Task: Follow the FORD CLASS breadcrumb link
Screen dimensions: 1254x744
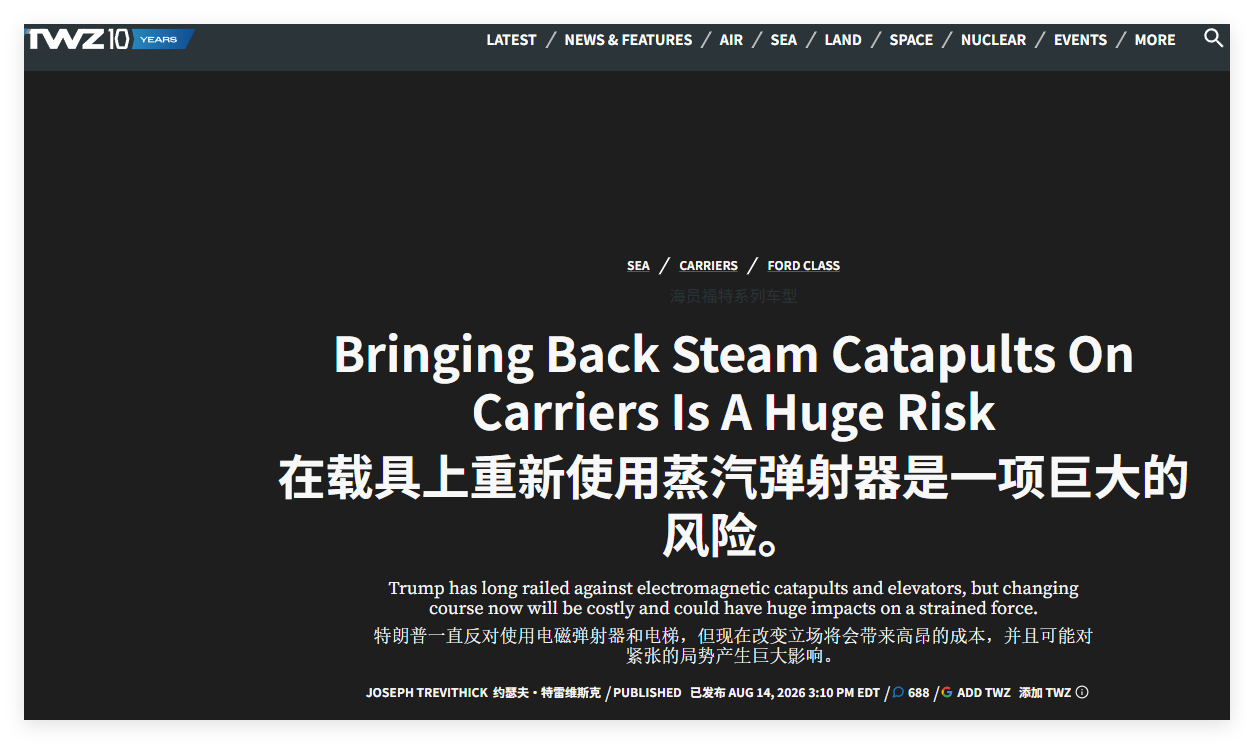Action: click(803, 266)
